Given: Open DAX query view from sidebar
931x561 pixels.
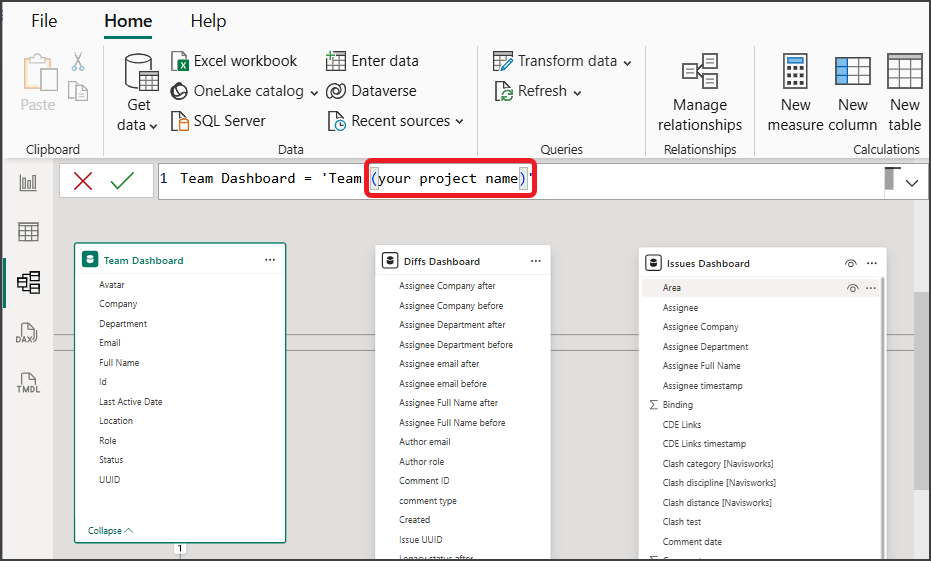Looking at the screenshot, I should pyautogui.click(x=28, y=332).
